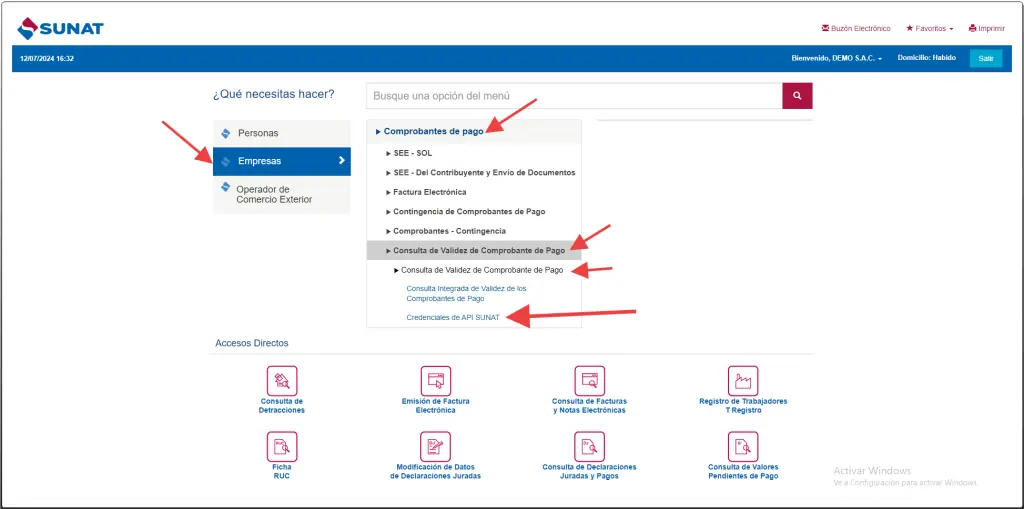Open the Emisión de Factura Electrónica text link
The width and height of the screenshot is (1024, 509).
tap(436, 406)
